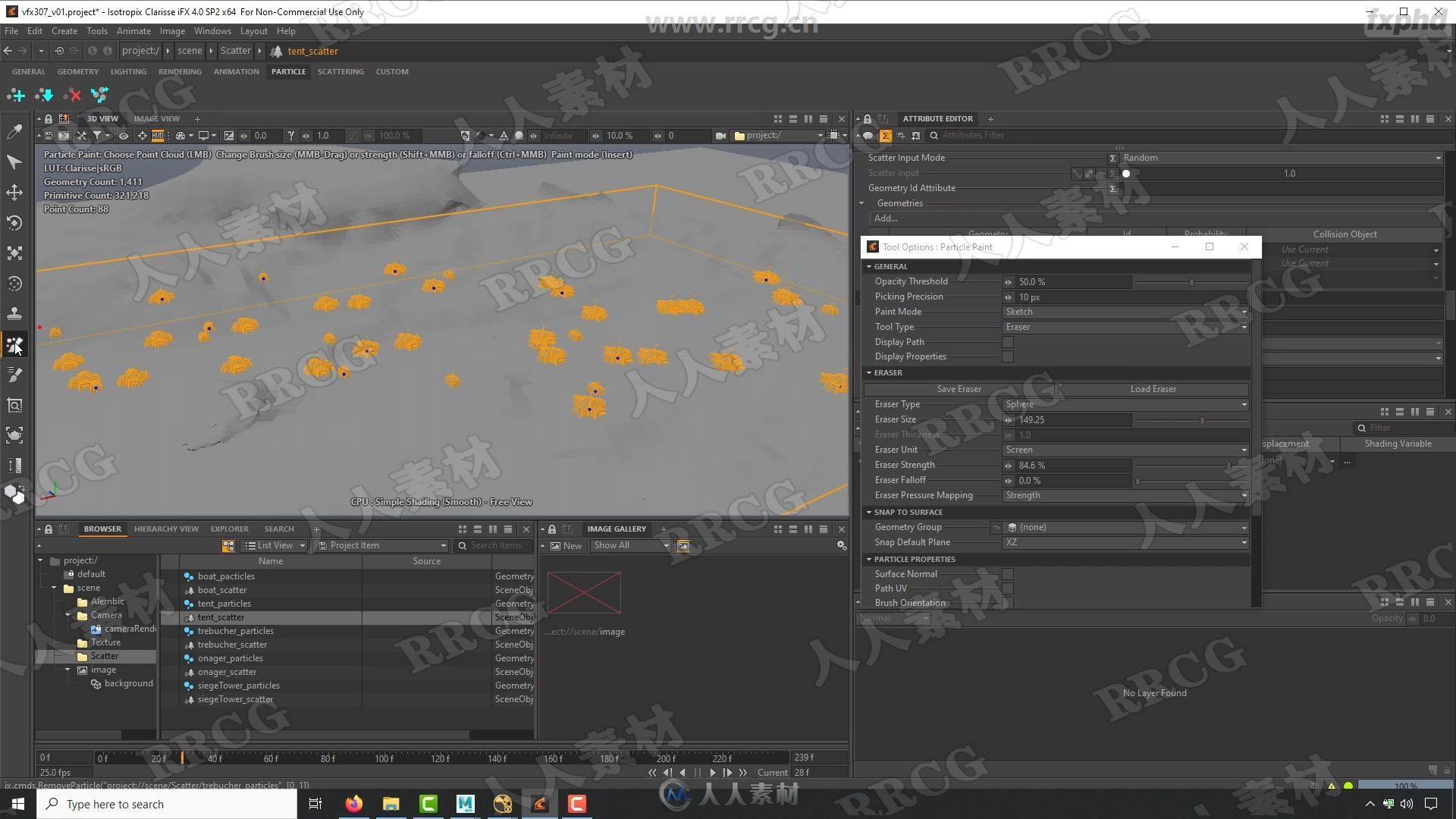The width and height of the screenshot is (1456, 819).
Task: Click Load Eraser button
Action: [1153, 389]
